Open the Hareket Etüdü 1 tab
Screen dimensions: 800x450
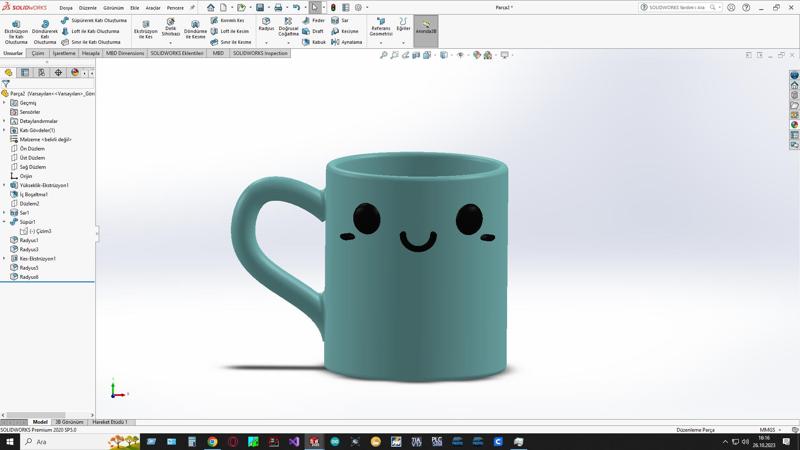110,422
